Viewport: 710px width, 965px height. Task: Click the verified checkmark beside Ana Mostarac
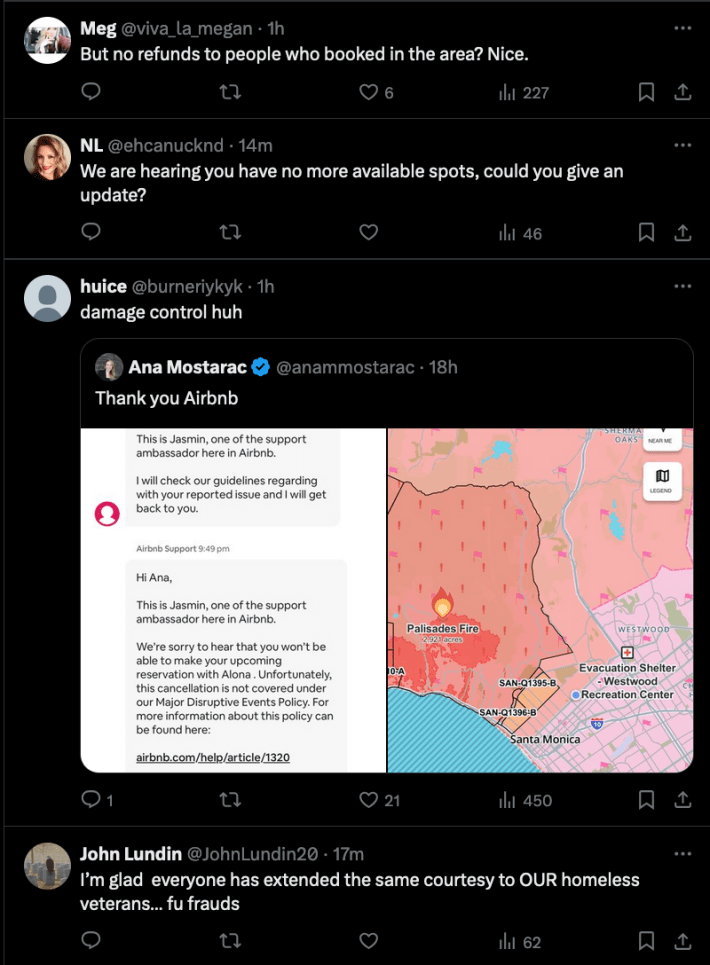click(x=260, y=366)
